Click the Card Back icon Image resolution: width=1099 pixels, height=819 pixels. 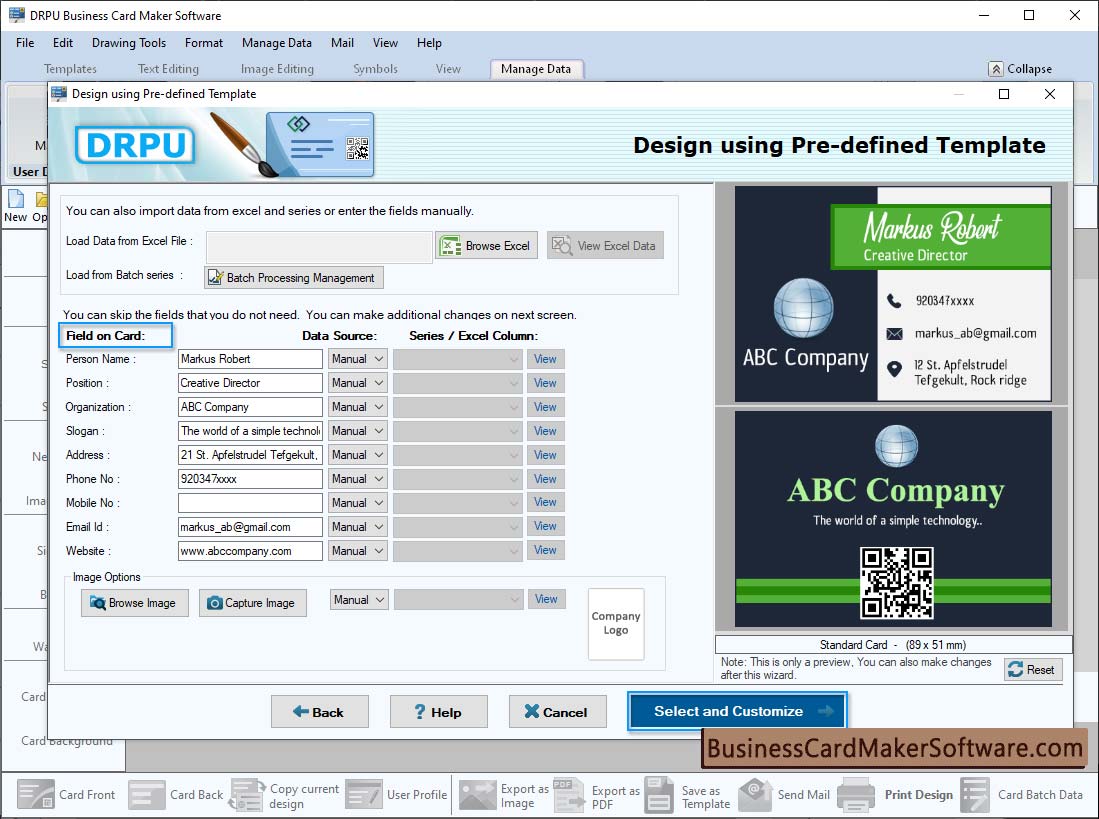coord(146,794)
